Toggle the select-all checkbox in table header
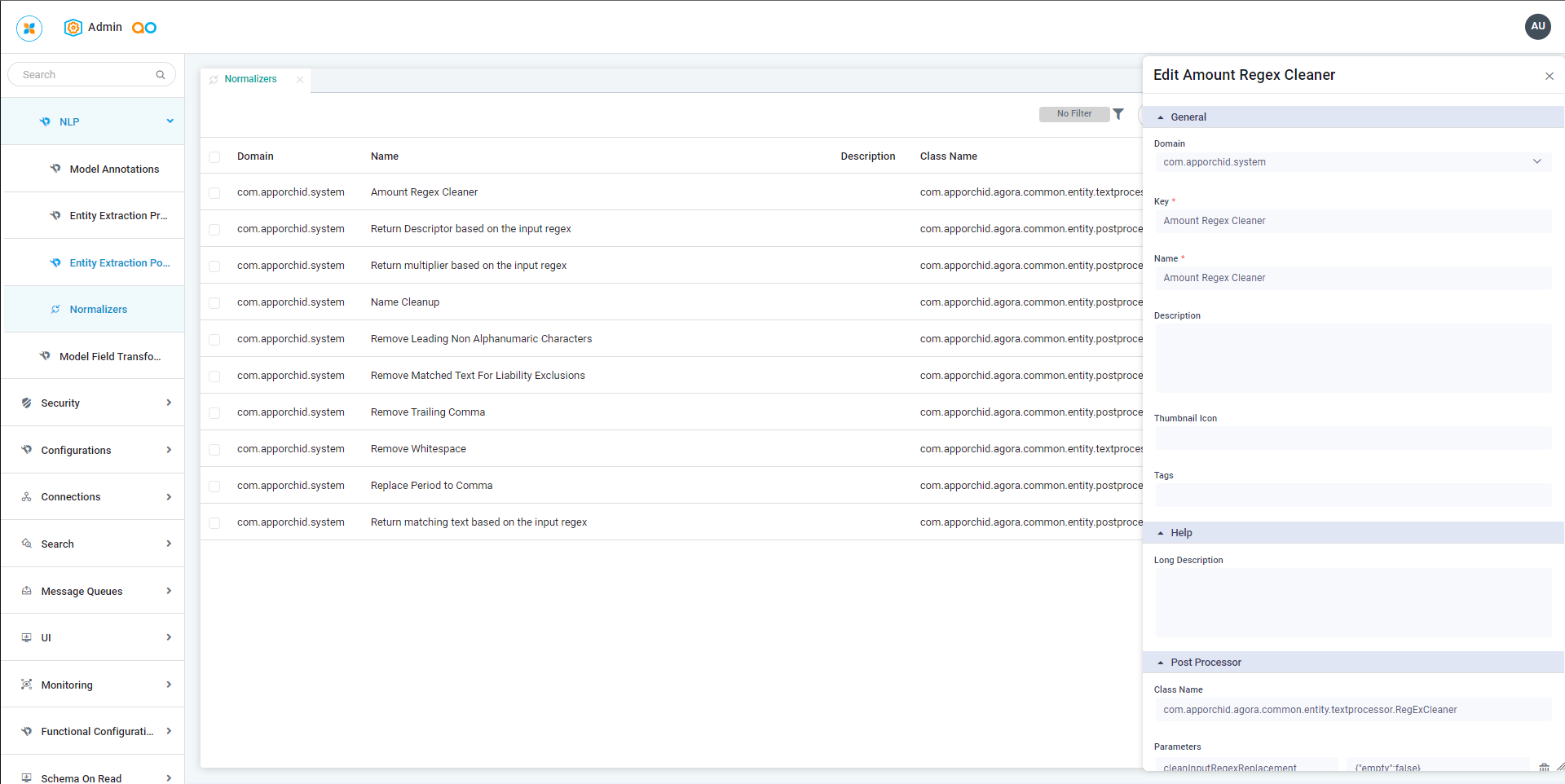1565x784 pixels. [214, 157]
